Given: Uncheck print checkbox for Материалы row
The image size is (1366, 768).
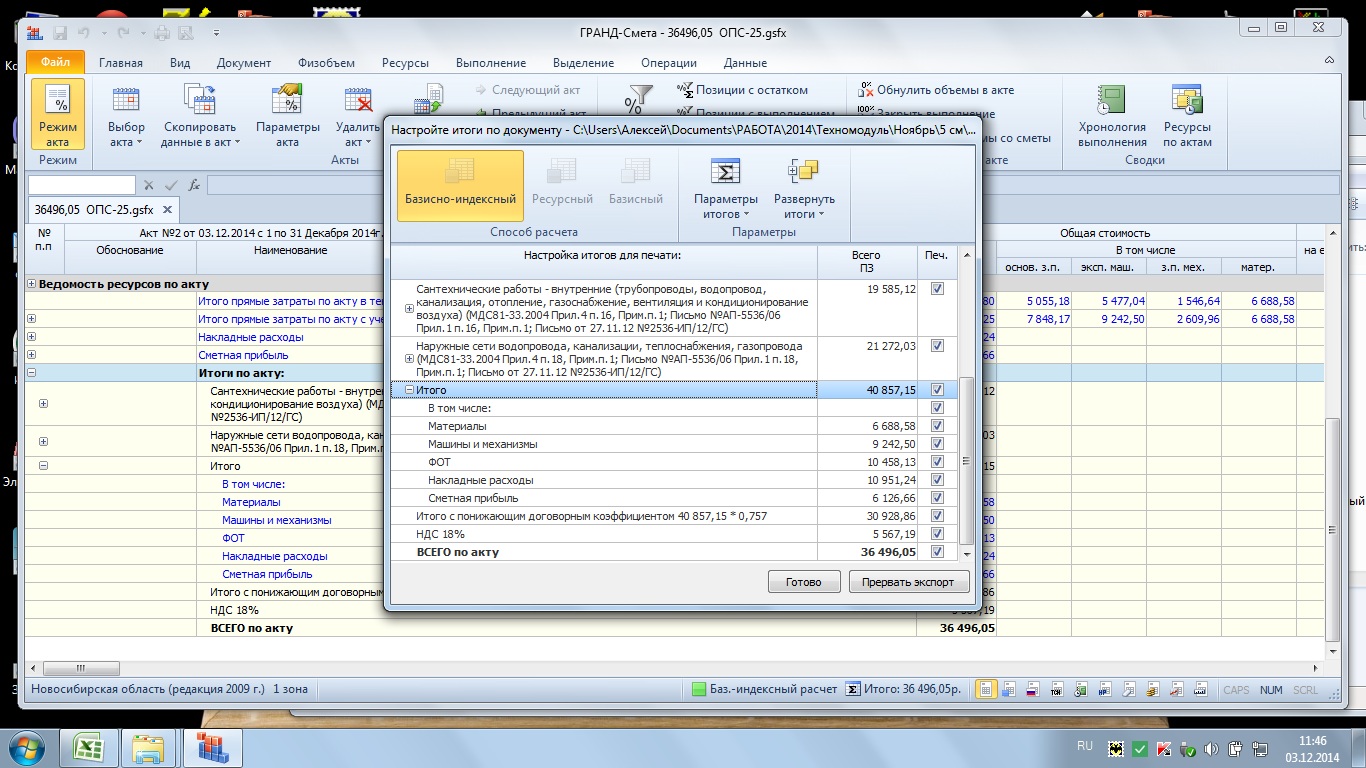Looking at the screenshot, I should pos(937,426).
